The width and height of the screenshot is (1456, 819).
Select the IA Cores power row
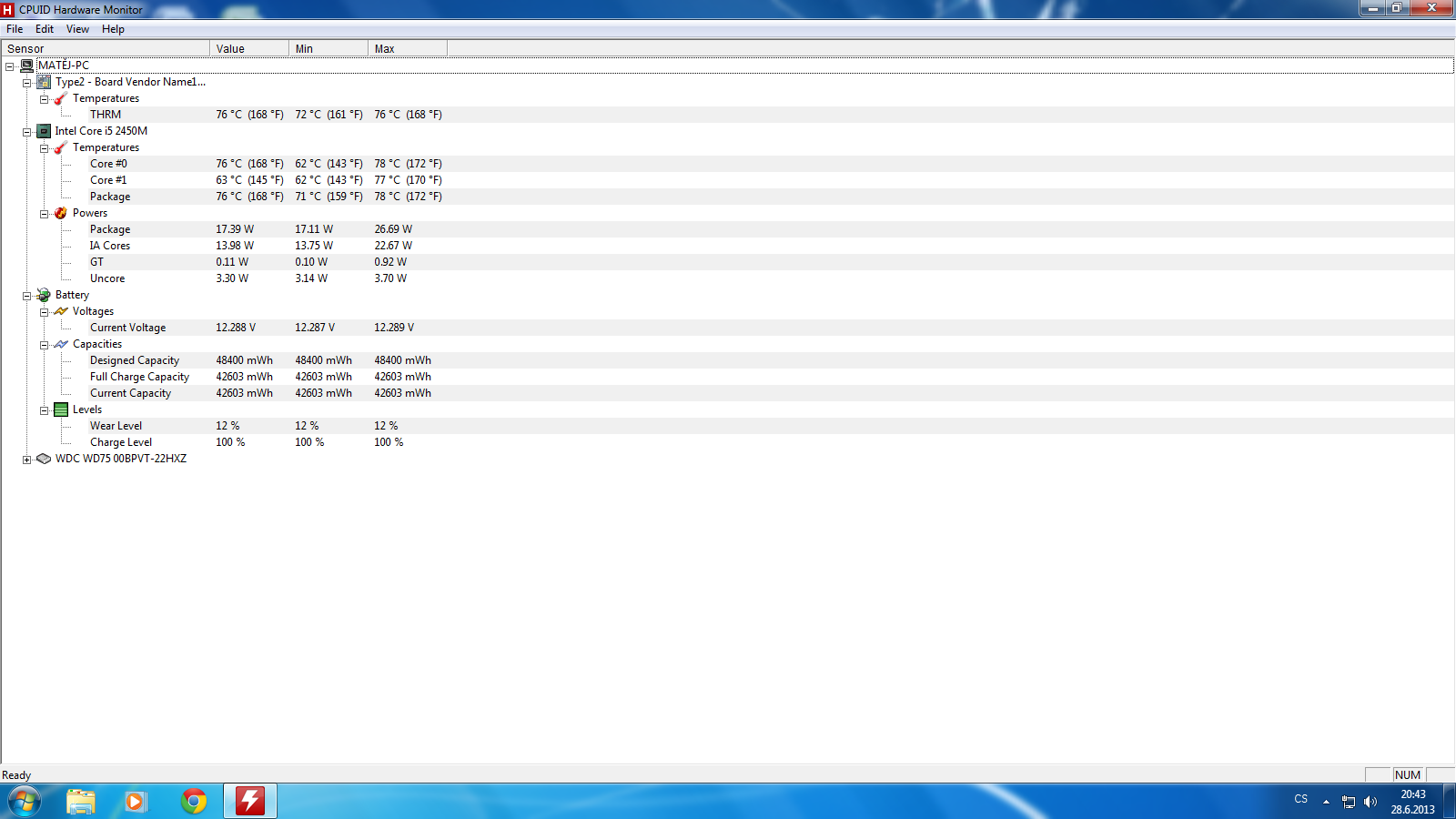728,246
